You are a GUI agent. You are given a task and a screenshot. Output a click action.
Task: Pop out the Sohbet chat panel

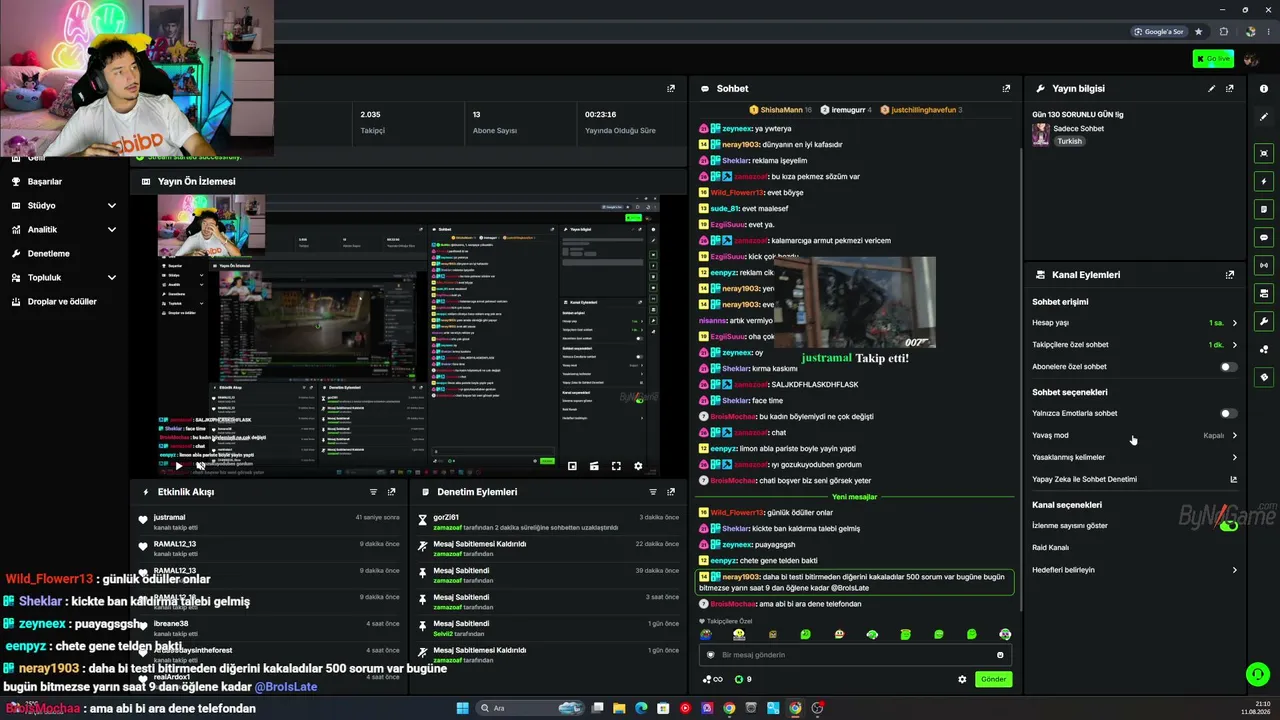1006,89
